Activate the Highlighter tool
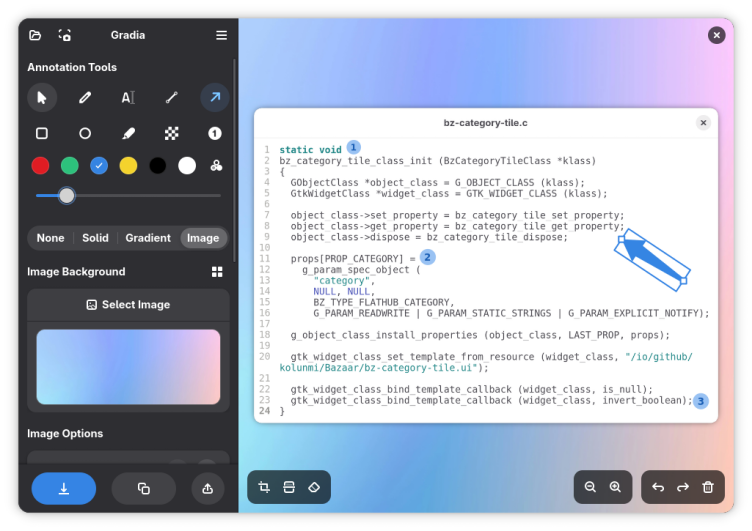752x531 pixels. pyautogui.click(x=128, y=133)
